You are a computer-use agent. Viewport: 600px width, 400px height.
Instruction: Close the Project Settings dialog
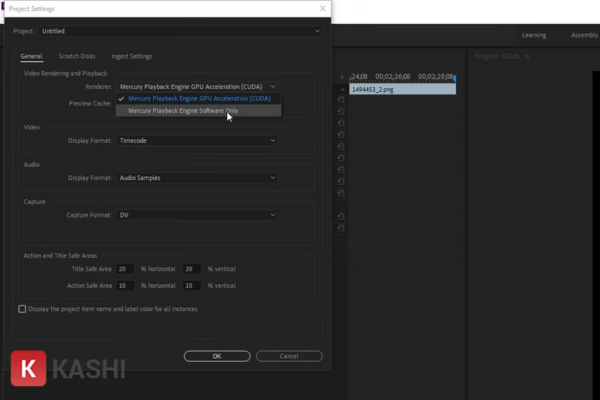coord(323,8)
